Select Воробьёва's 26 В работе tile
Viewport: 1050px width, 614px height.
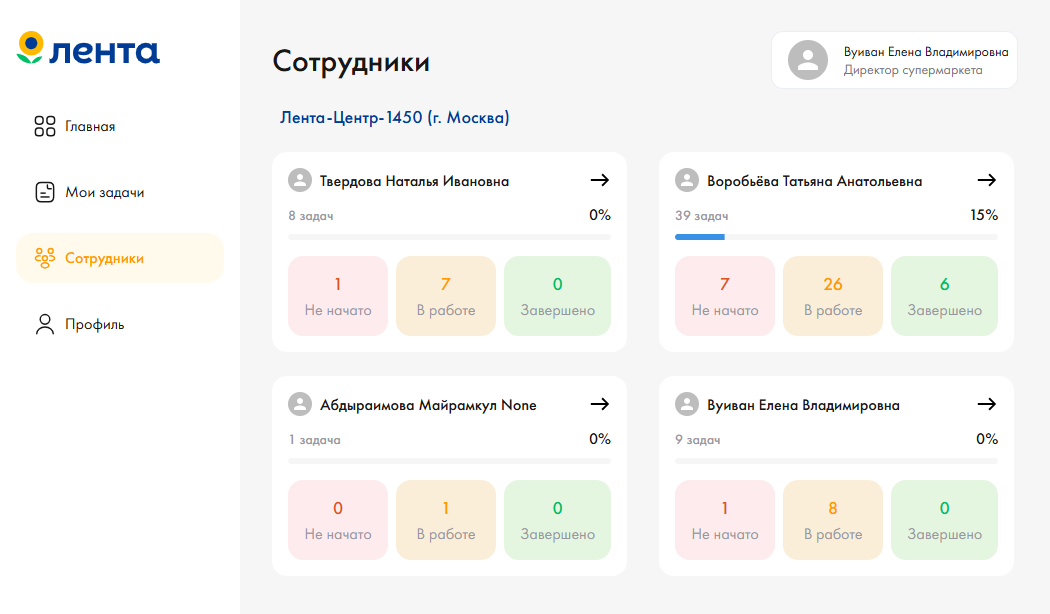tap(833, 296)
